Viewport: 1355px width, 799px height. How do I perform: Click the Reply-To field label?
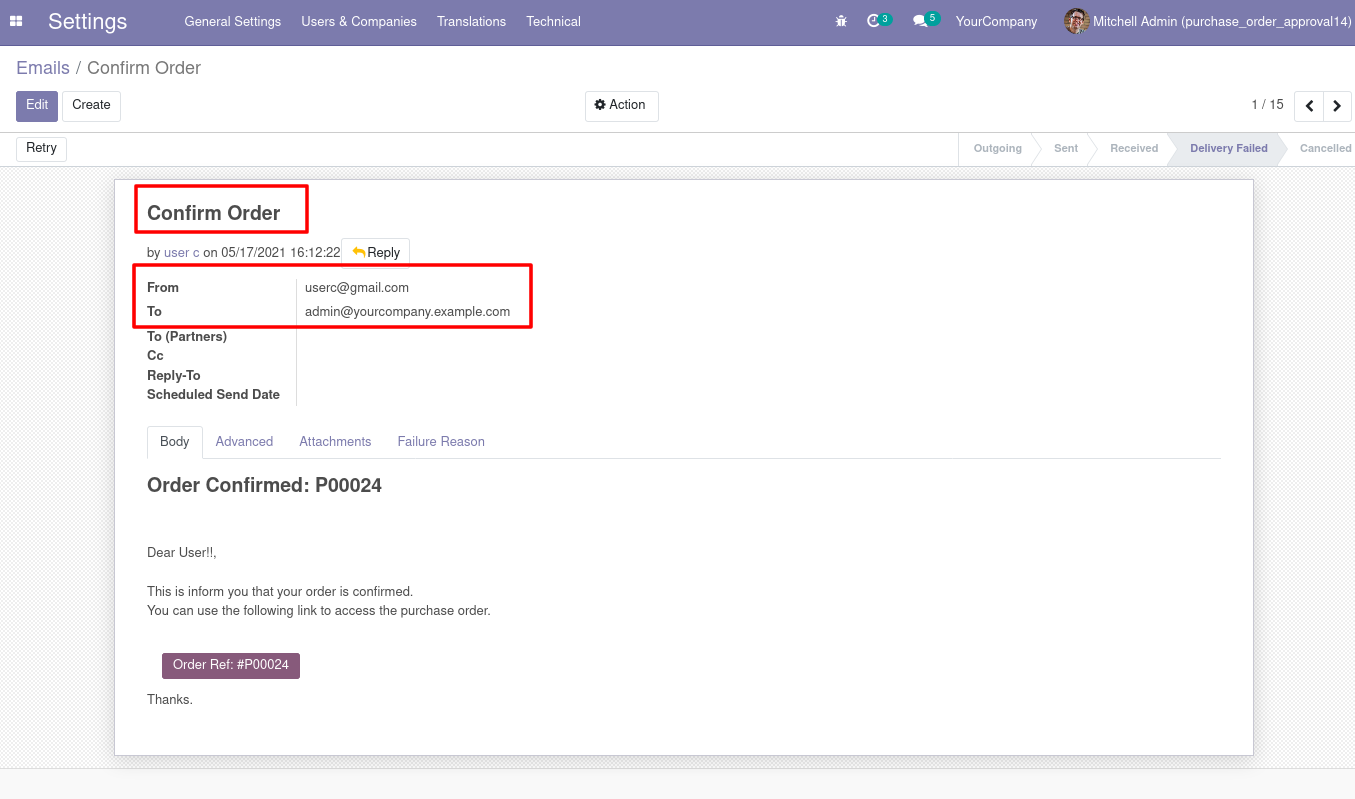174,376
